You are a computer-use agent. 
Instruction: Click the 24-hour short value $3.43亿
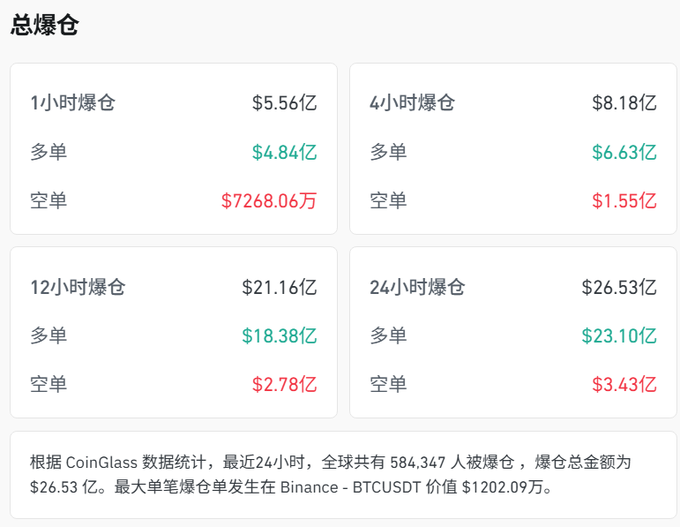click(x=624, y=384)
